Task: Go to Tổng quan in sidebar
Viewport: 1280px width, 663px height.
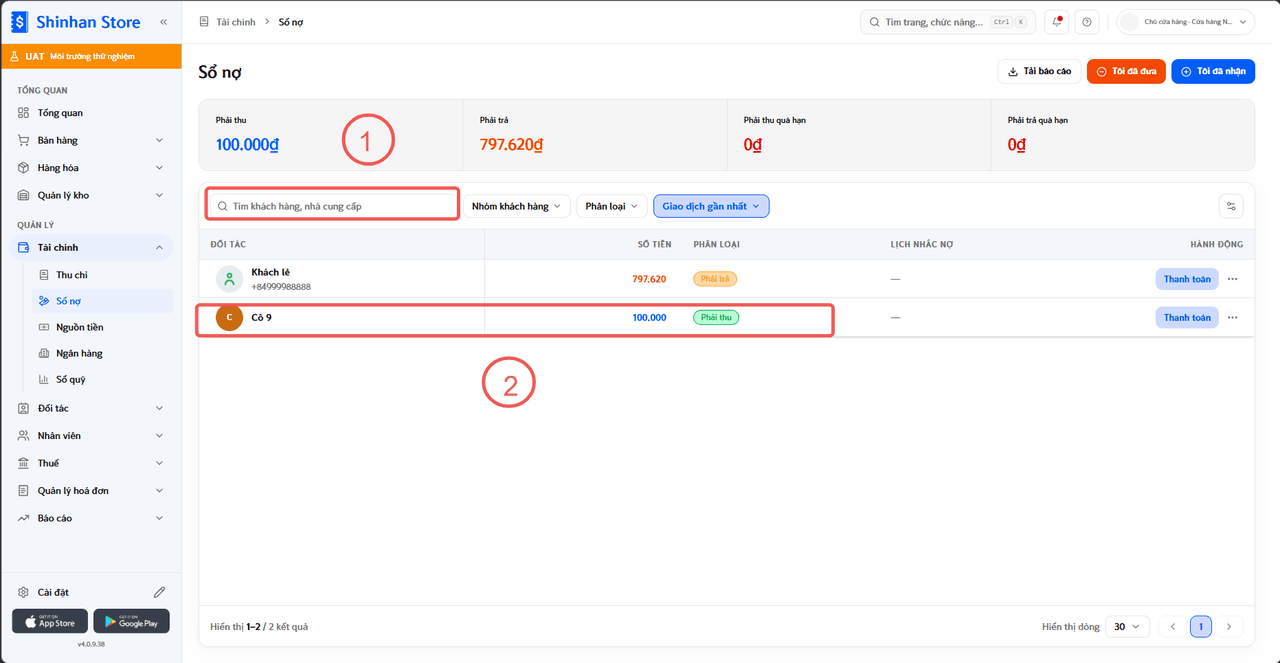Action: pyautogui.click(x=91, y=113)
